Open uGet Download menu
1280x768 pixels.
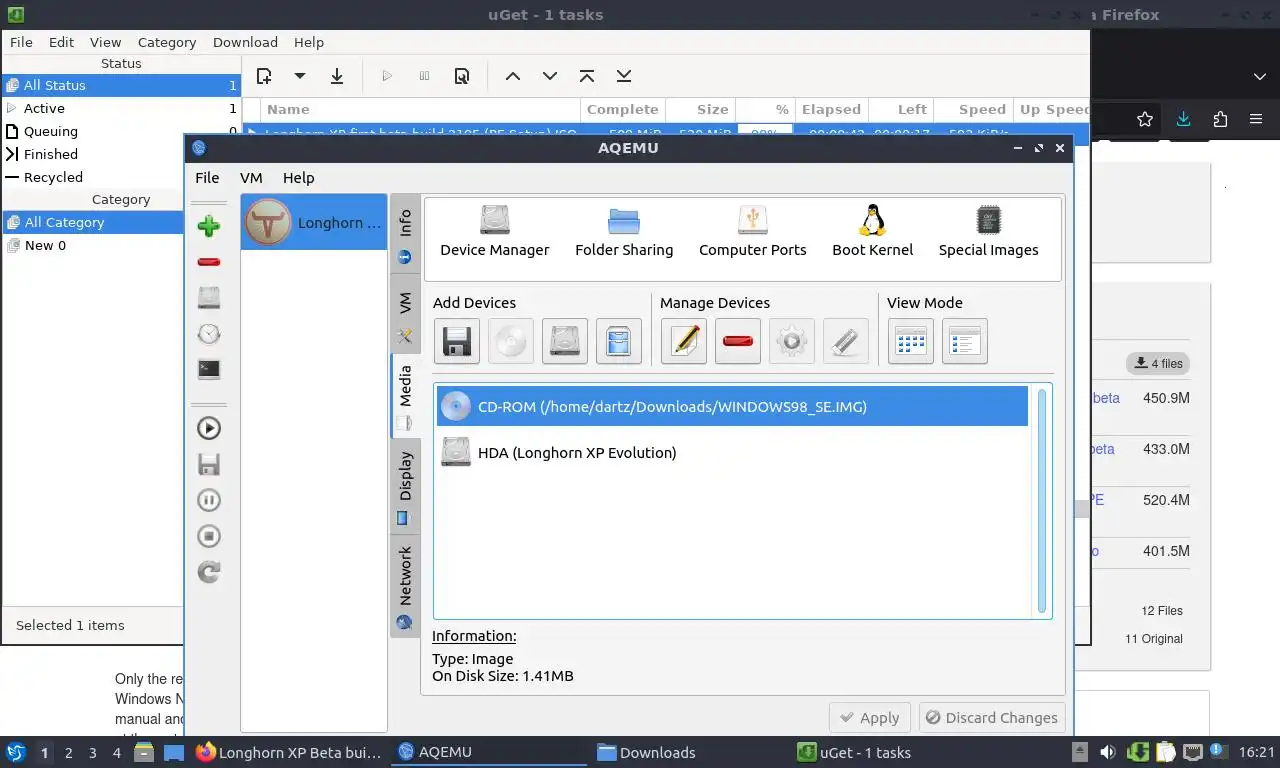tap(245, 42)
